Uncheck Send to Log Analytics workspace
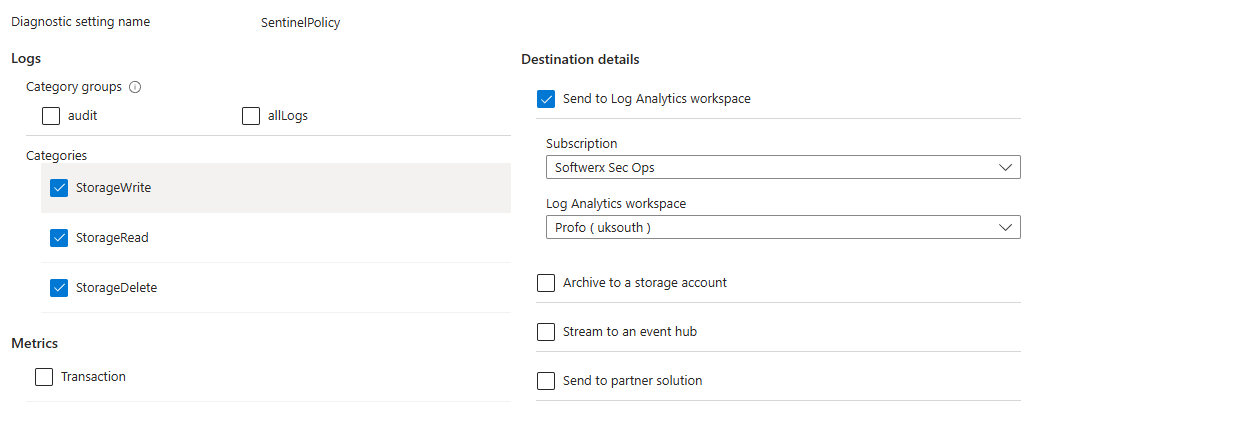This screenshot has height=440, width=1244. pyautogui.click(x=546, y=99)
